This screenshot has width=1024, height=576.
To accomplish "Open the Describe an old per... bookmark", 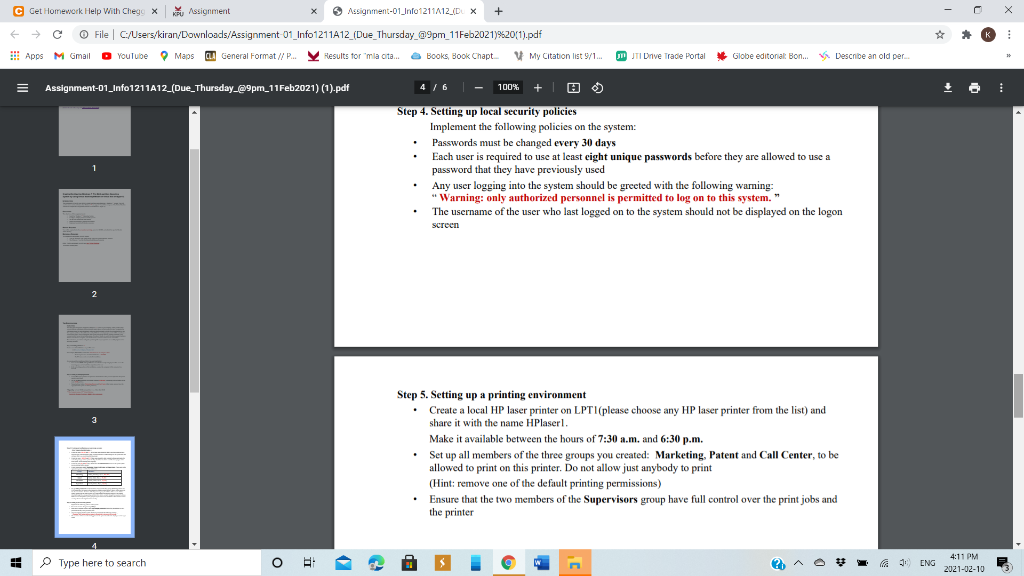I will (x=864, y=56).
